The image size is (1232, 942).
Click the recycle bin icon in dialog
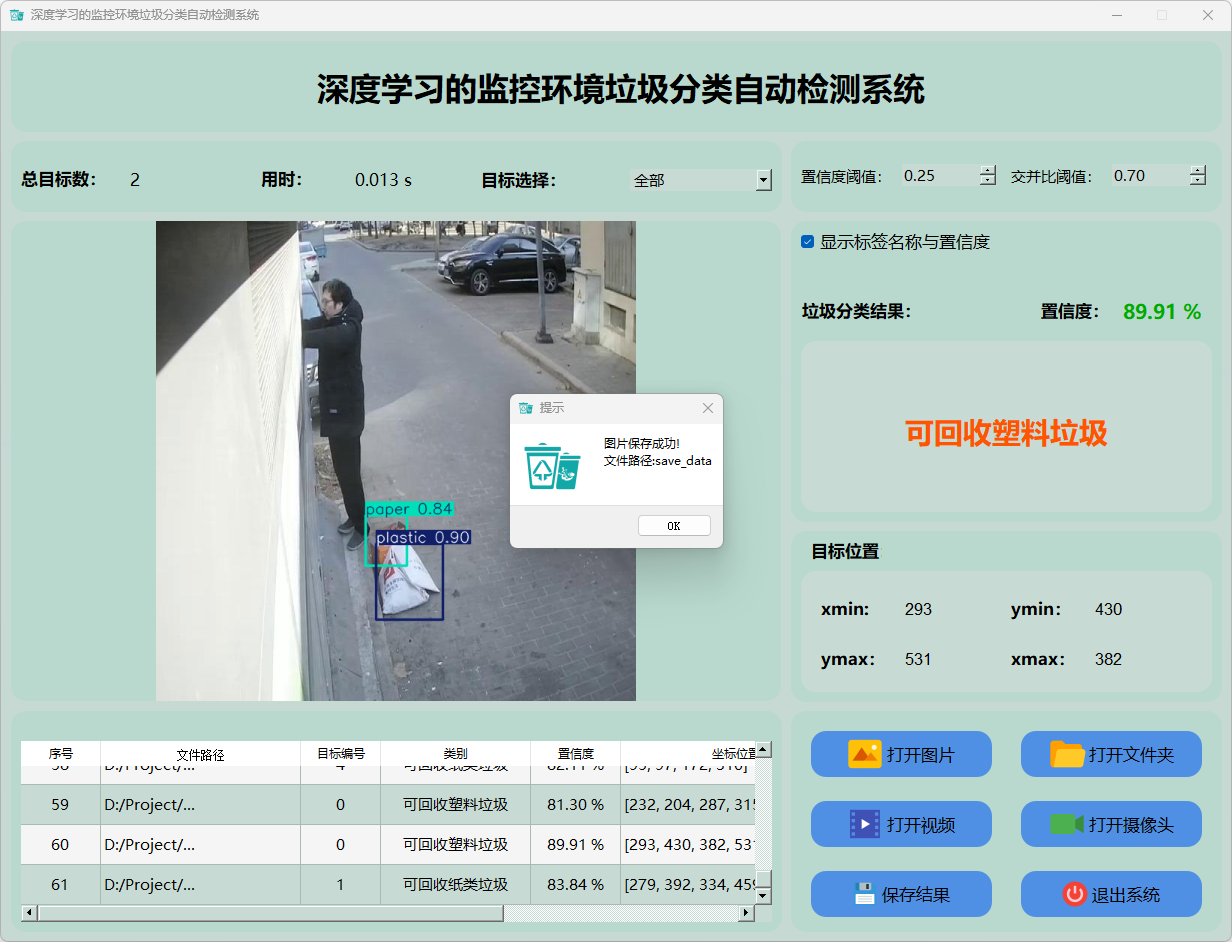click(x=552, y=466)
